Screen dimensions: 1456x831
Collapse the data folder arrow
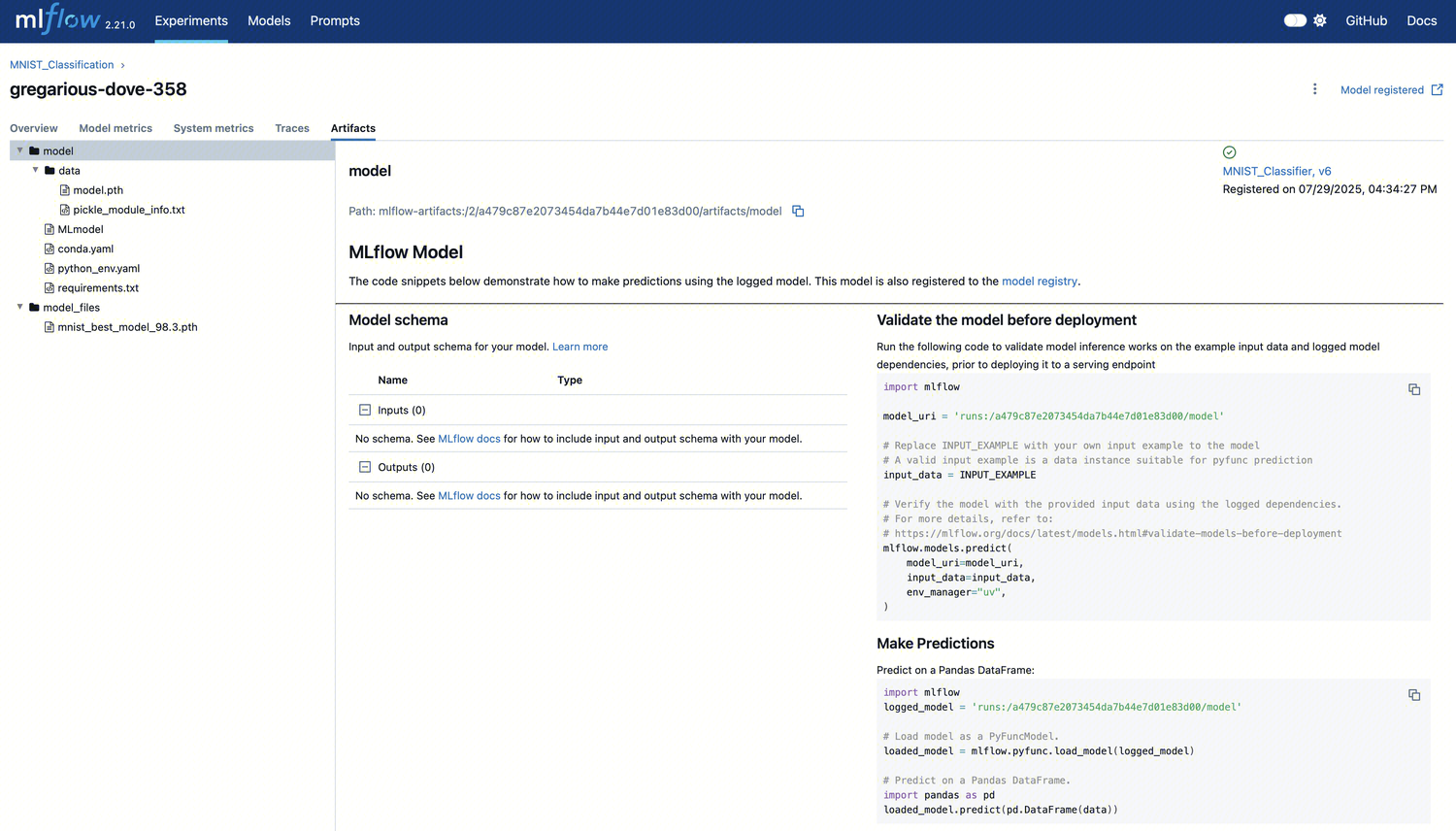(35, 170)
